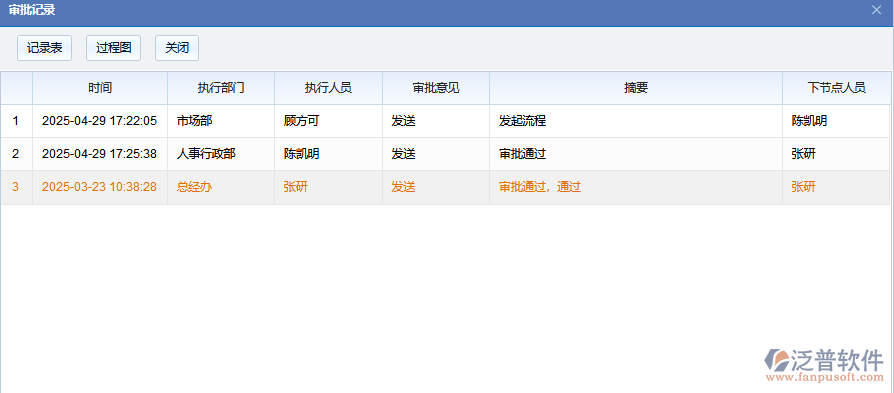Select row number 1

[15, 121]
